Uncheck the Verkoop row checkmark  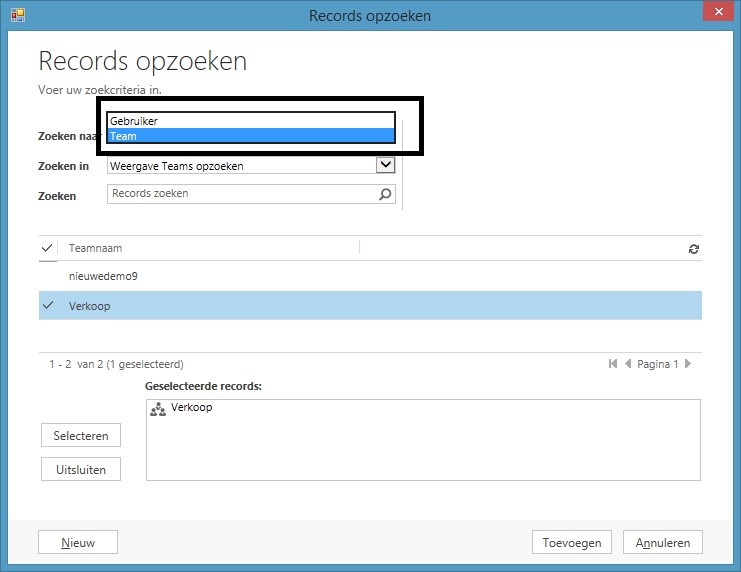(47, 306)
